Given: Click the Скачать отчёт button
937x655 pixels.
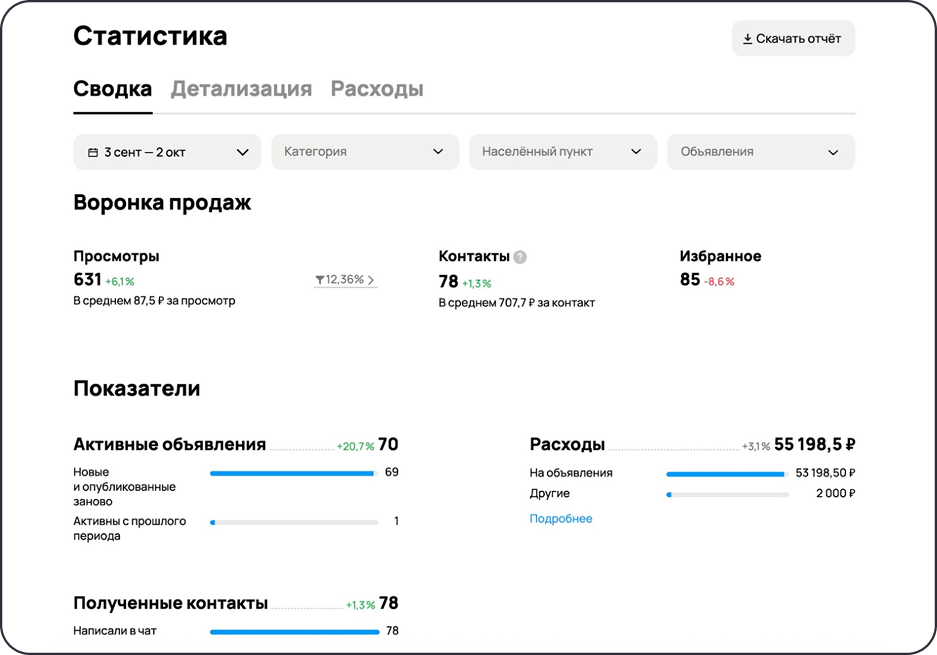Looking at the screenshot, I should [x=793, y=37].
